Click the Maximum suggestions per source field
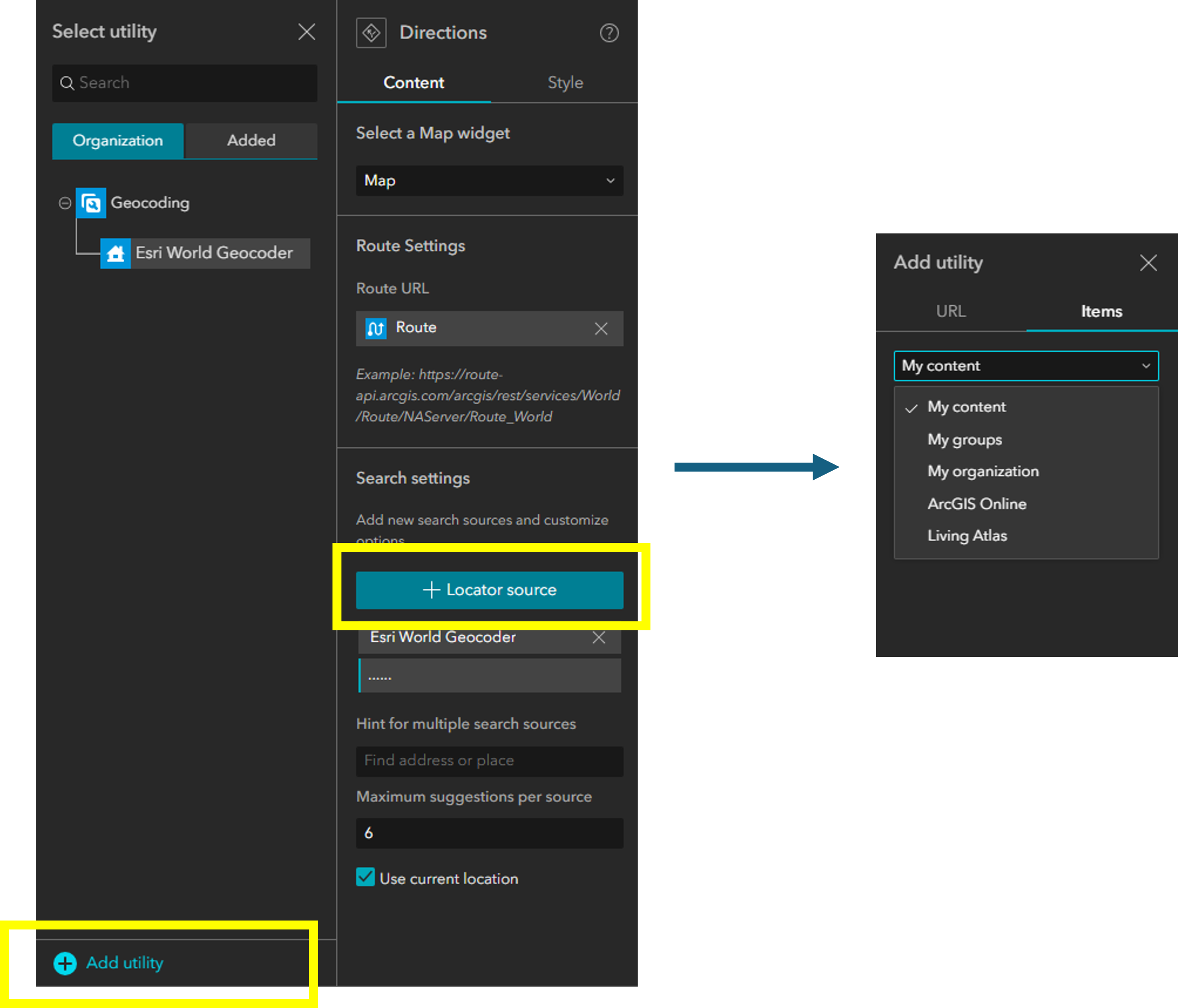Viewport: 1178px width, 1008px height. coord(490,833)
